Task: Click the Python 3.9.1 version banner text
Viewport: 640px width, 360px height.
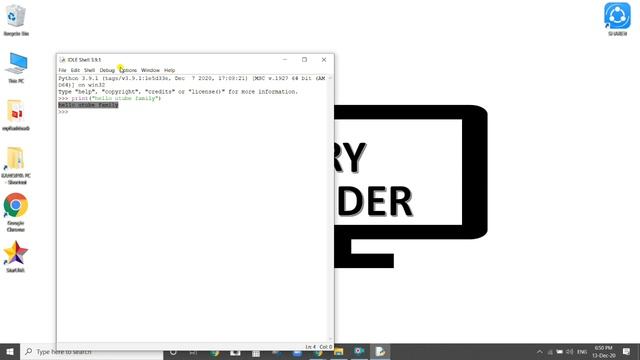Action: point(192,81)
